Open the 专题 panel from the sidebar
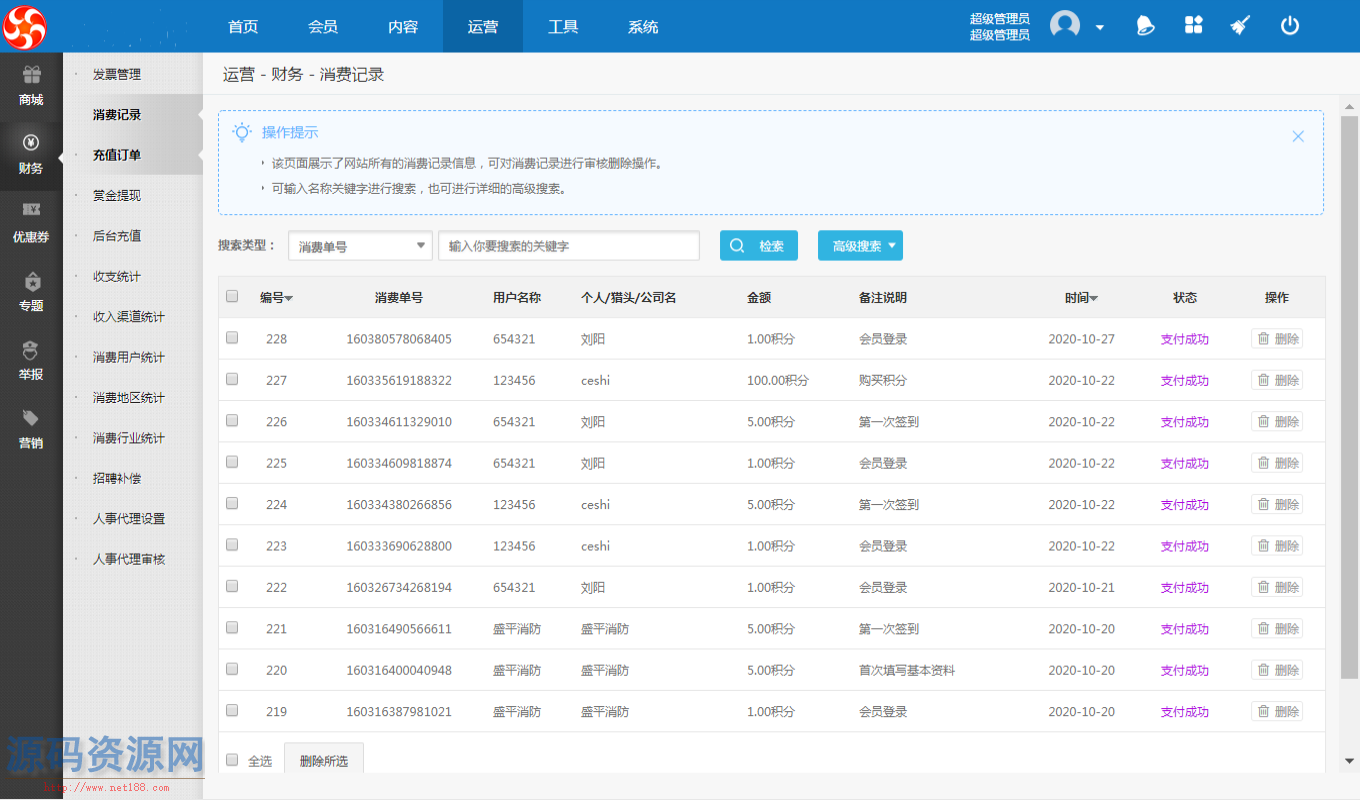The image size is (1360, 800). [31, 294]
